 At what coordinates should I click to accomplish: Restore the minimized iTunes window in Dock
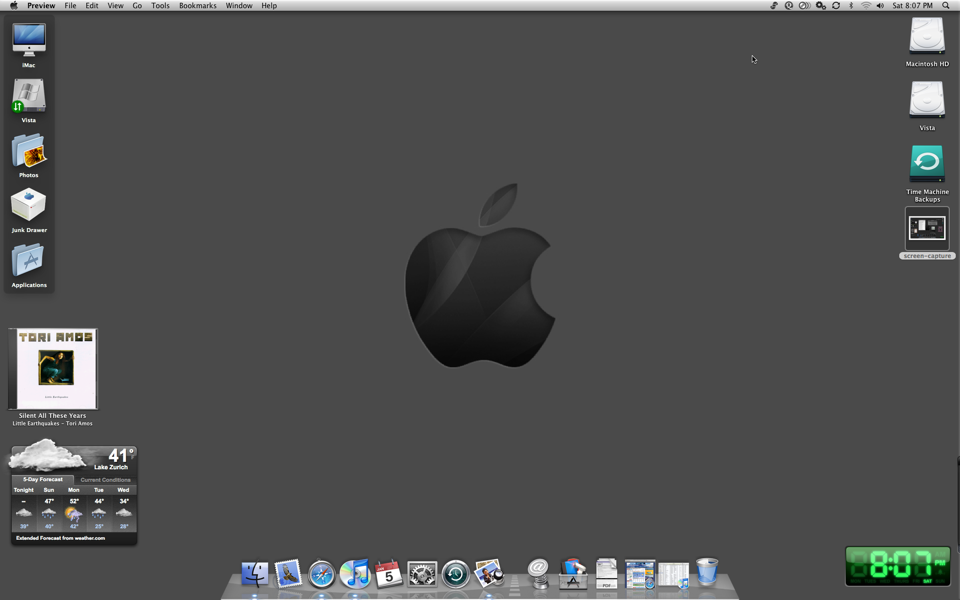673,576
